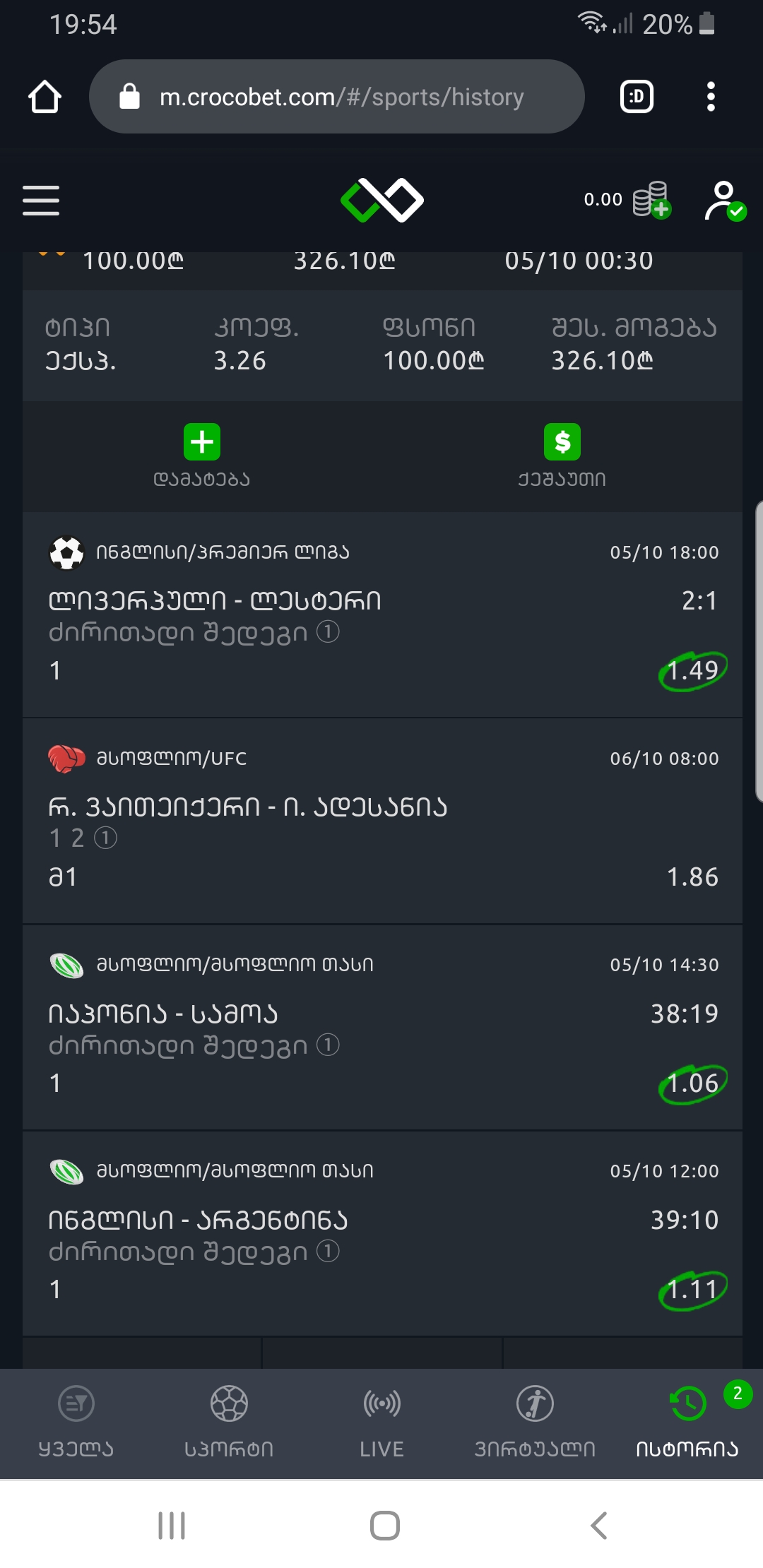The width and height of the screenshot is (763, 1568).
Task: Open browser three-dot menu
Action: tap(711, 97)
